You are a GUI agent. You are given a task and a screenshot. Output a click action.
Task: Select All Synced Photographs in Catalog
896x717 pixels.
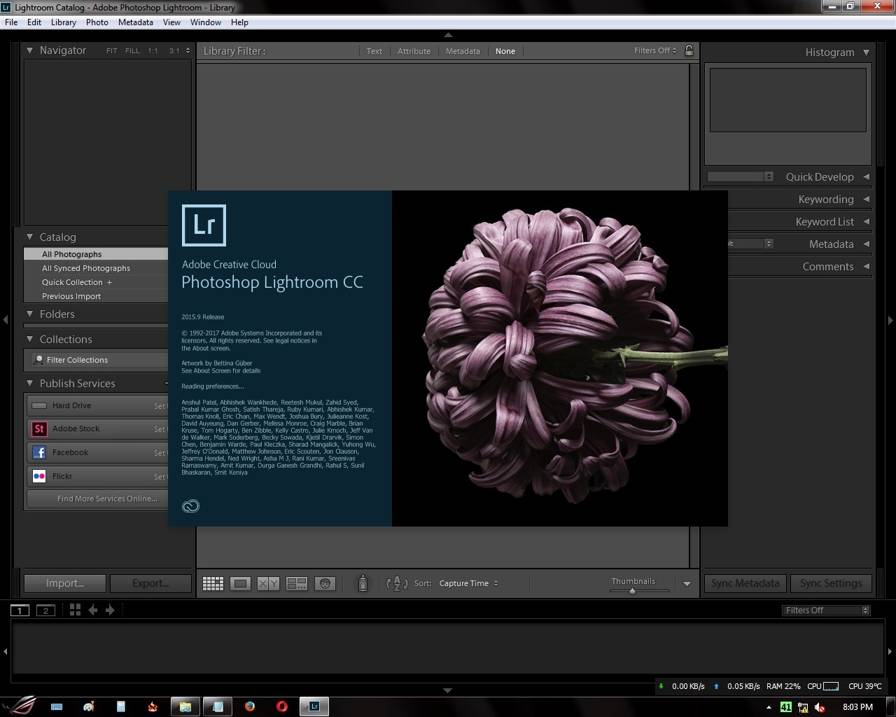[86, 268]
